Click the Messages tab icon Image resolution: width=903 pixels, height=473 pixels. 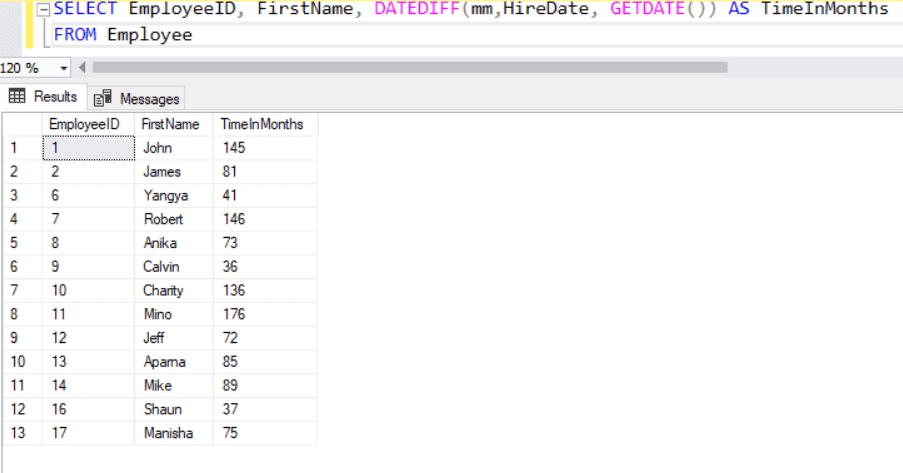[x=103, y=98]
